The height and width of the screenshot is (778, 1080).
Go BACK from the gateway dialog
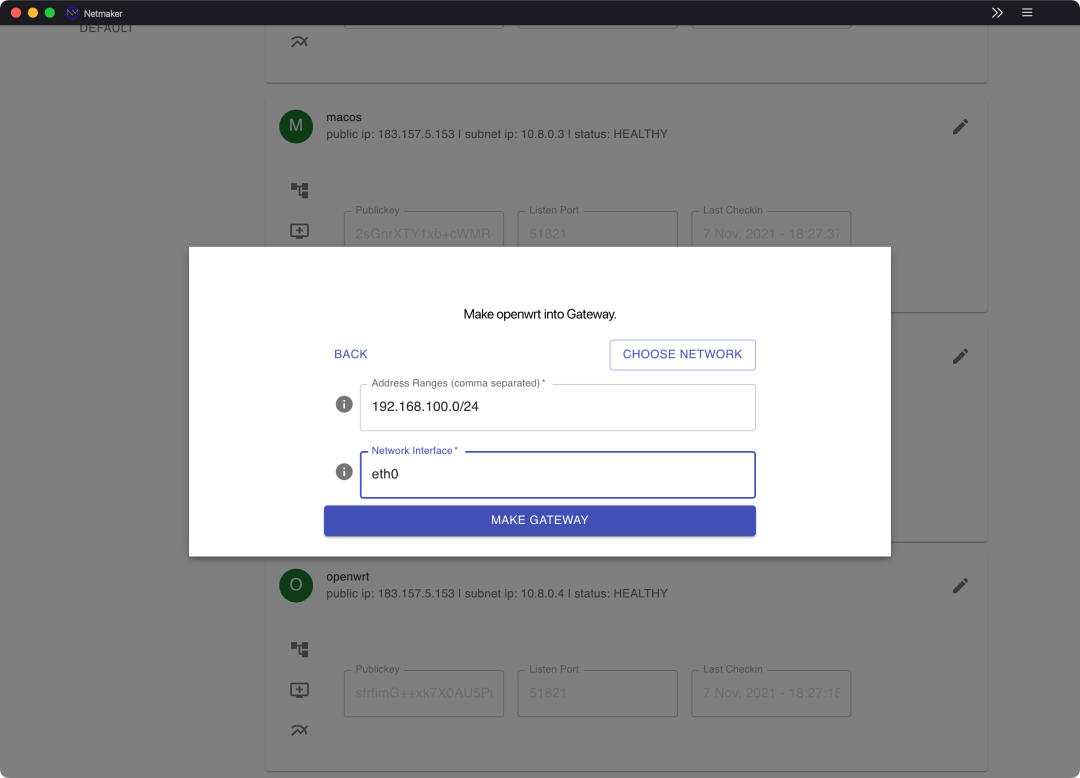(351, 354)
